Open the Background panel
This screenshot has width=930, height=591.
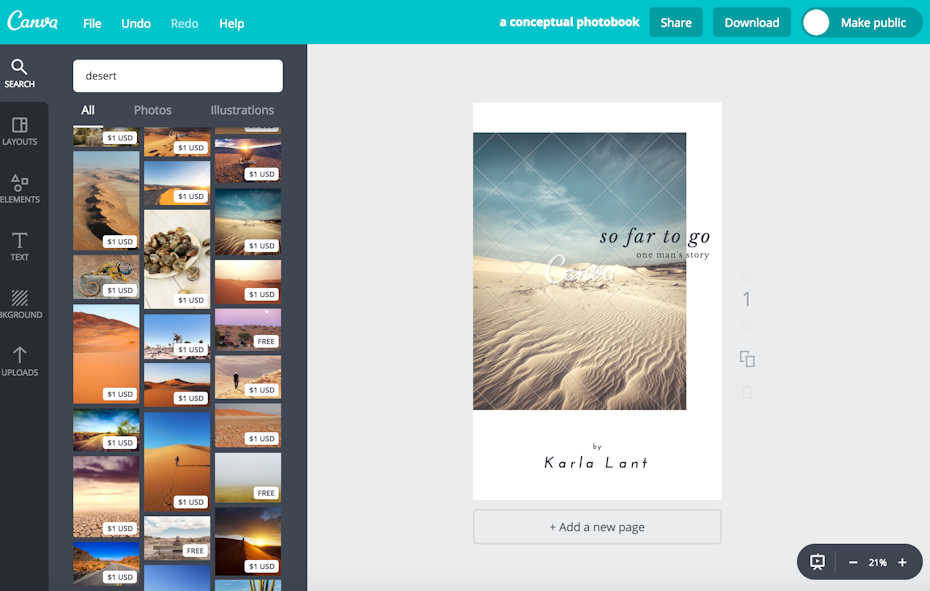(19, 304)
